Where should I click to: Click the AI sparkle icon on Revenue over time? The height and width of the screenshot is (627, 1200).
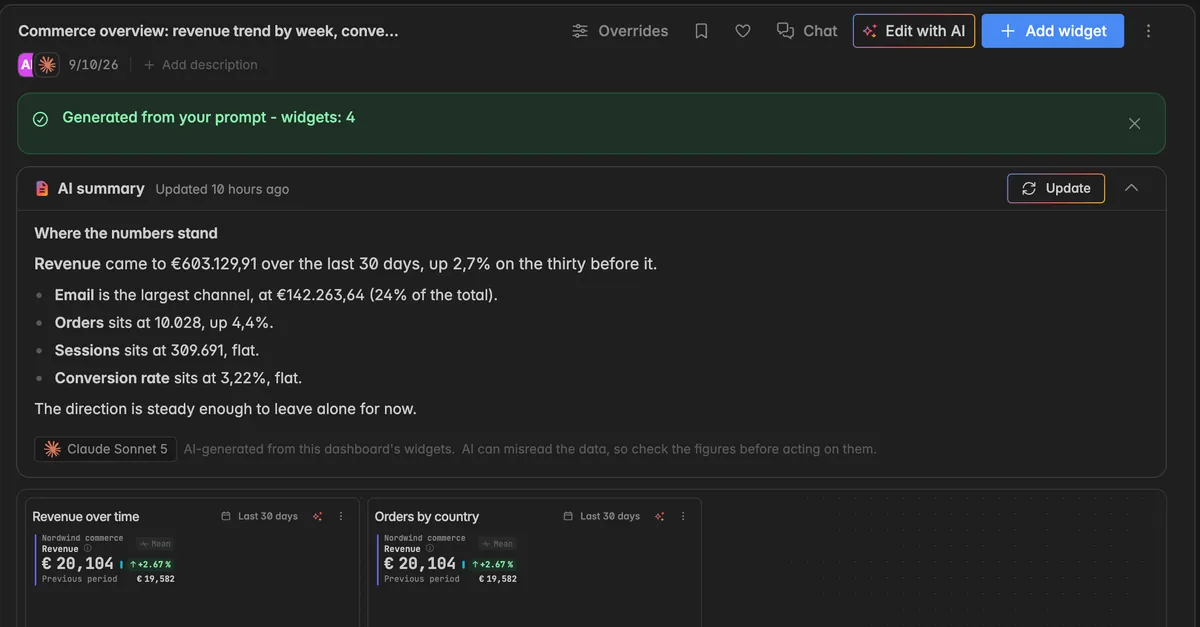[317, 516]
